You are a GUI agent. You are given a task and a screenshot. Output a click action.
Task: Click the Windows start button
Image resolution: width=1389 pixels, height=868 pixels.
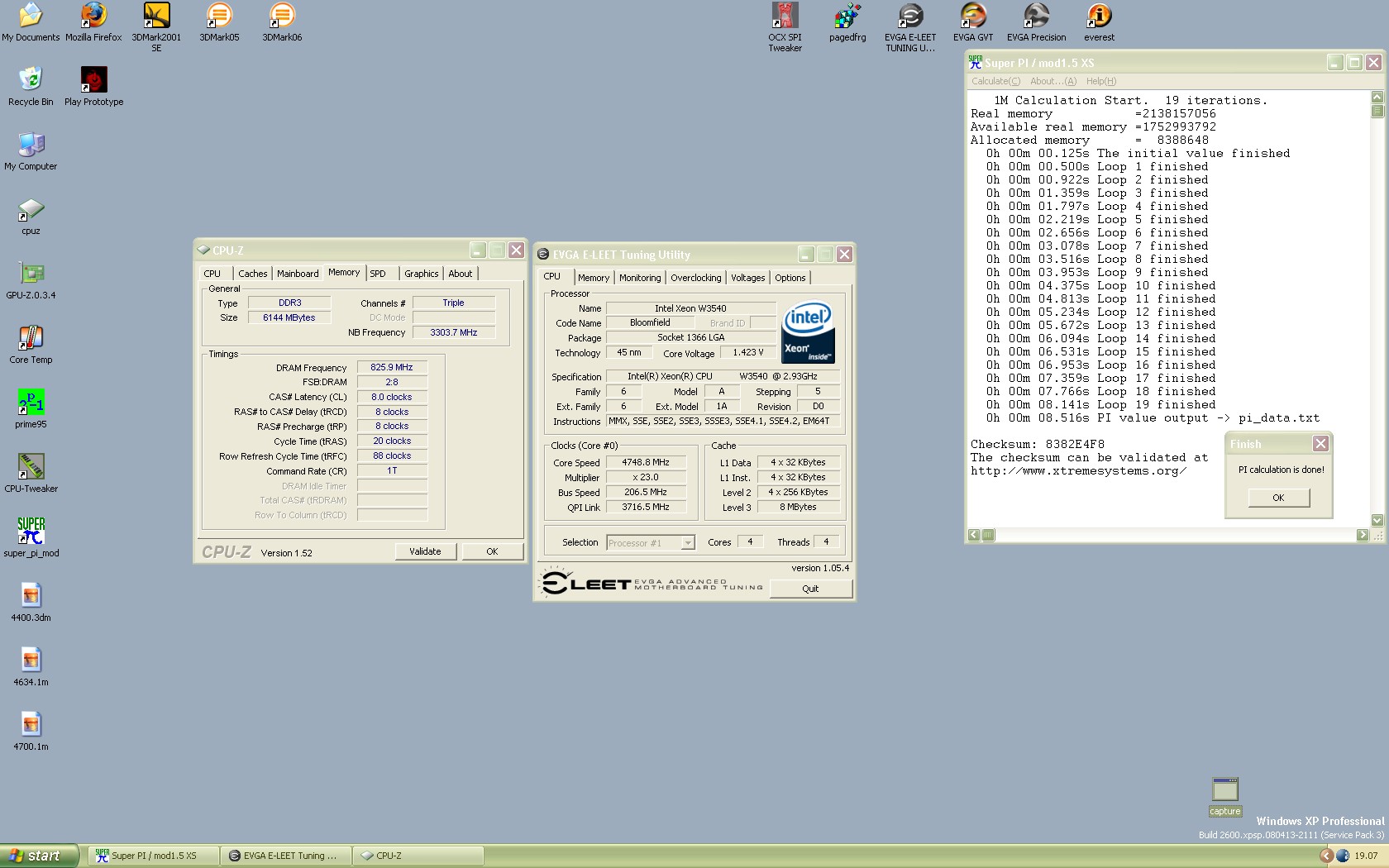[x=39, y=856]
